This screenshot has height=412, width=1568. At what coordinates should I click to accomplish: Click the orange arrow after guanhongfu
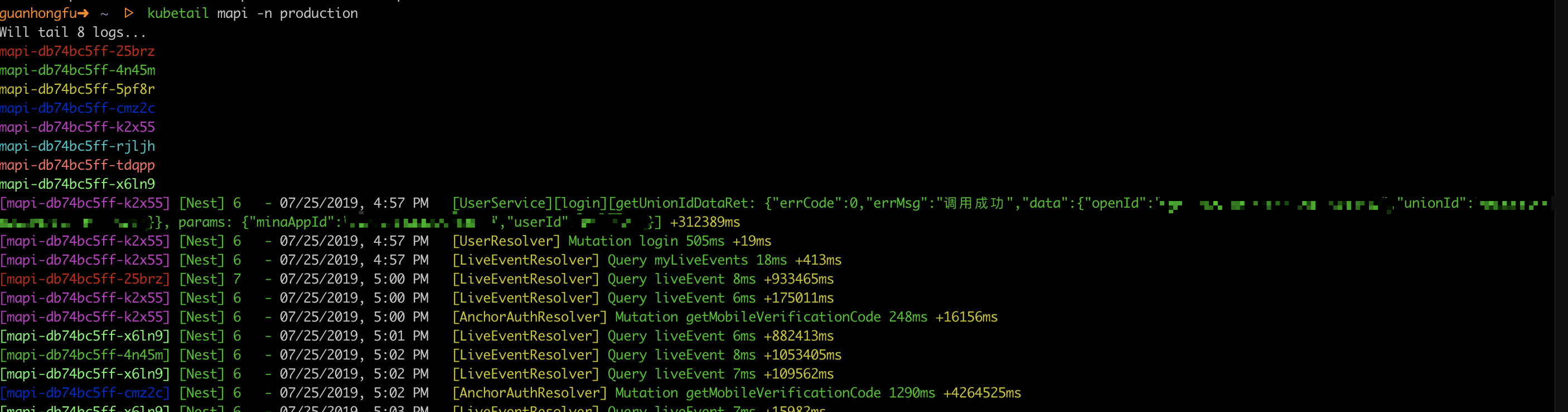click(83, 13)
